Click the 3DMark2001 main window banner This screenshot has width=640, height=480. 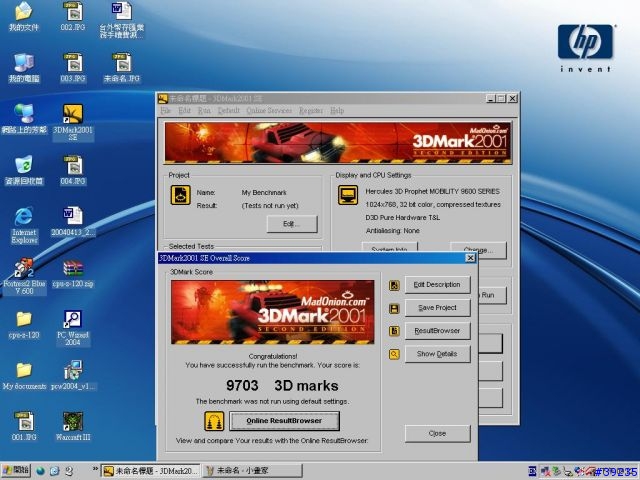pyautogui.click(x=338, y=143)
